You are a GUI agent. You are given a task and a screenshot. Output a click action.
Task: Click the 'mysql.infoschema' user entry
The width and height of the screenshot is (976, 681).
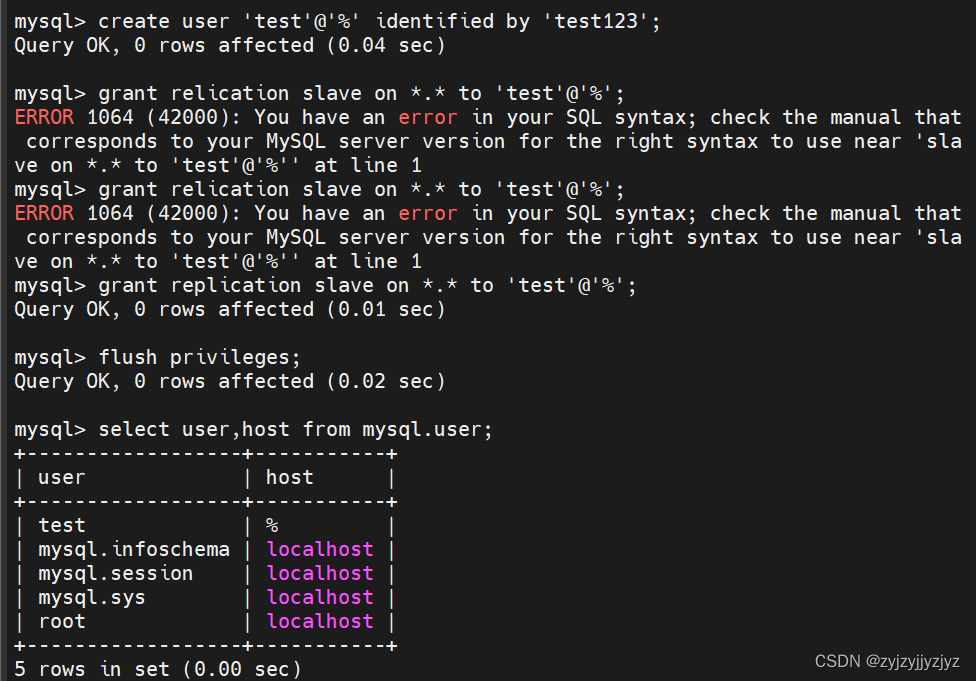tap(134, 550)
